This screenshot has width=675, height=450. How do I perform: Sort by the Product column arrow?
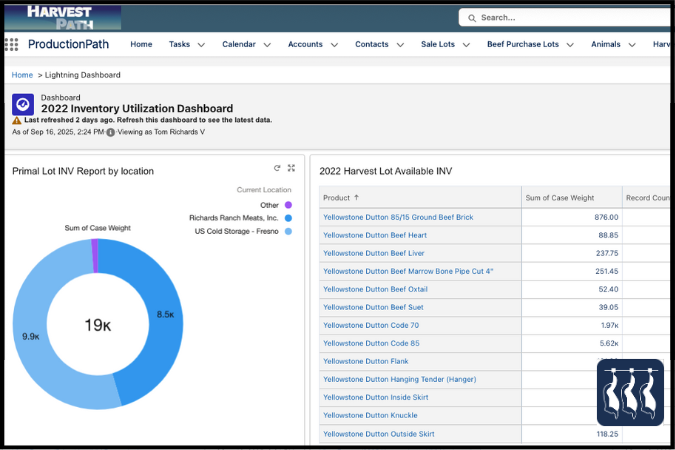click(x=356, y=198)
